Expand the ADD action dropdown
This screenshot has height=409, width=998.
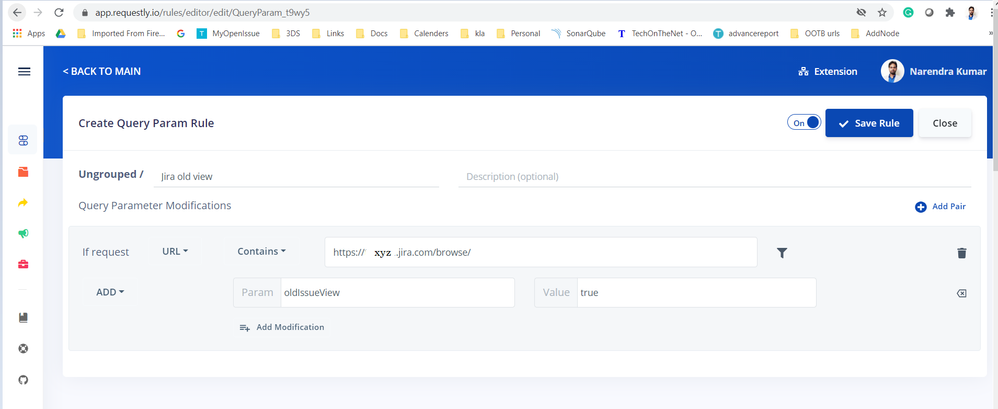[x=110, y=292]
